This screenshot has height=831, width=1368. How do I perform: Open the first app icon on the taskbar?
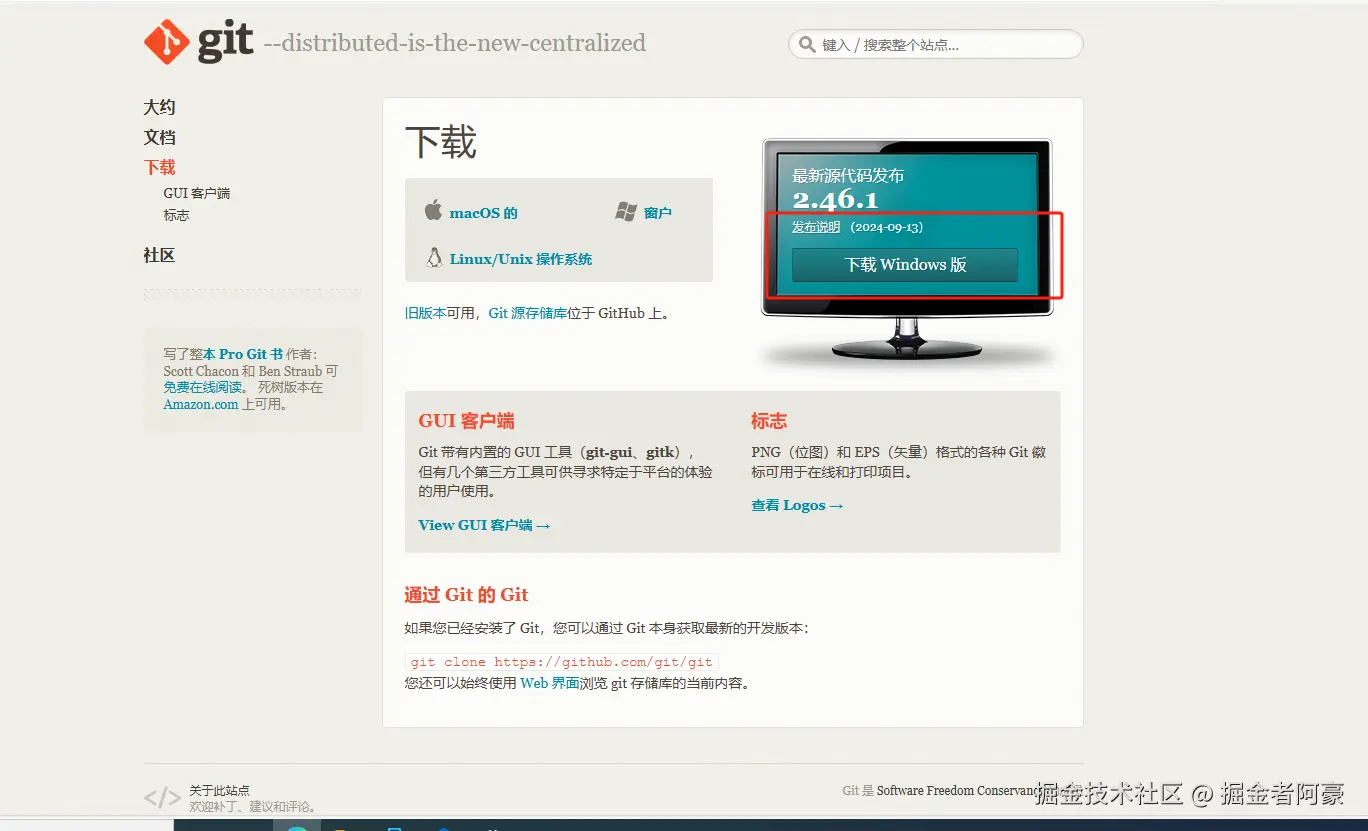(296, 828)
